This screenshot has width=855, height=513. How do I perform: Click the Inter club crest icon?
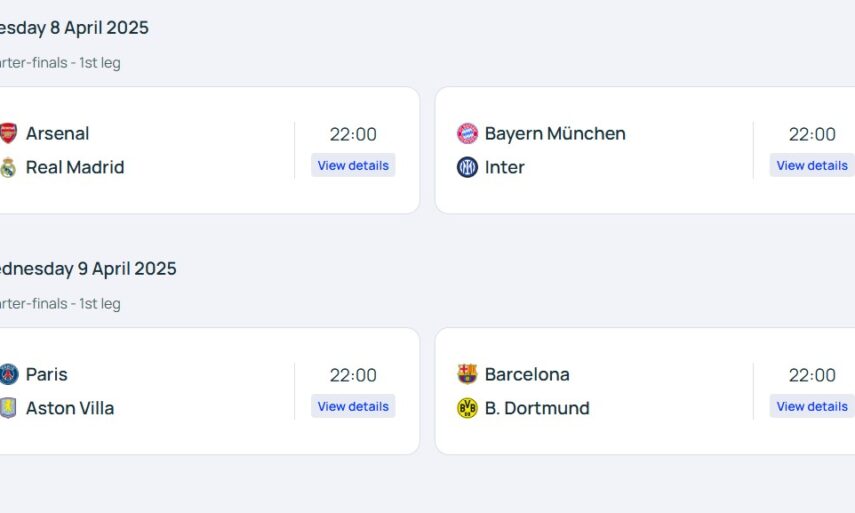click(467, 167)
